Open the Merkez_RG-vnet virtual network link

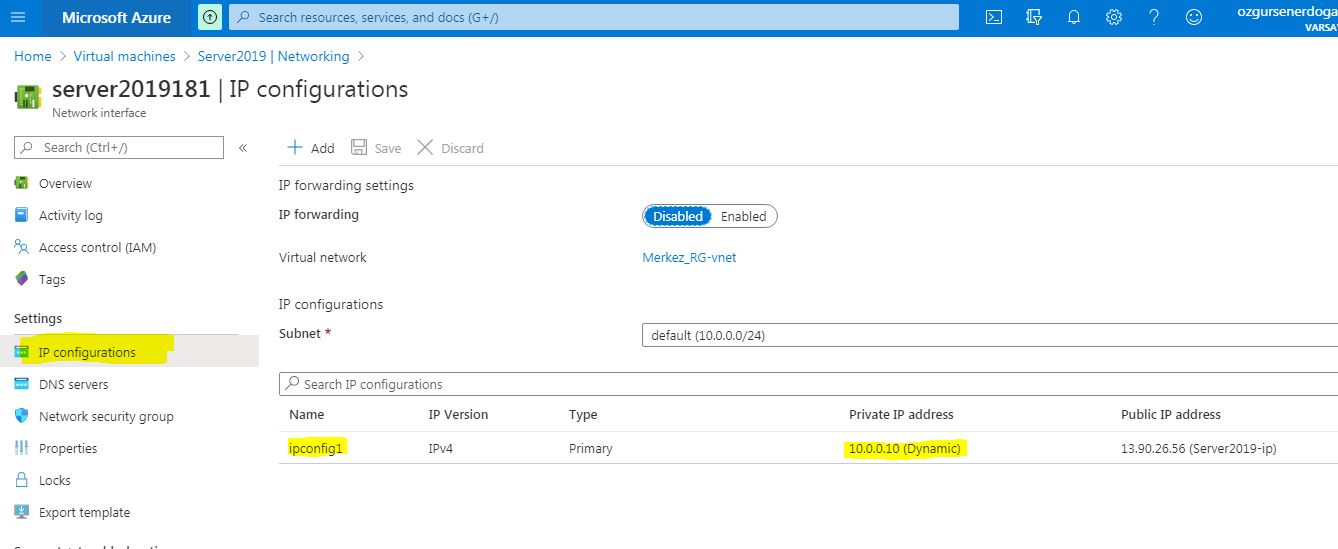(x=689, y=257)
